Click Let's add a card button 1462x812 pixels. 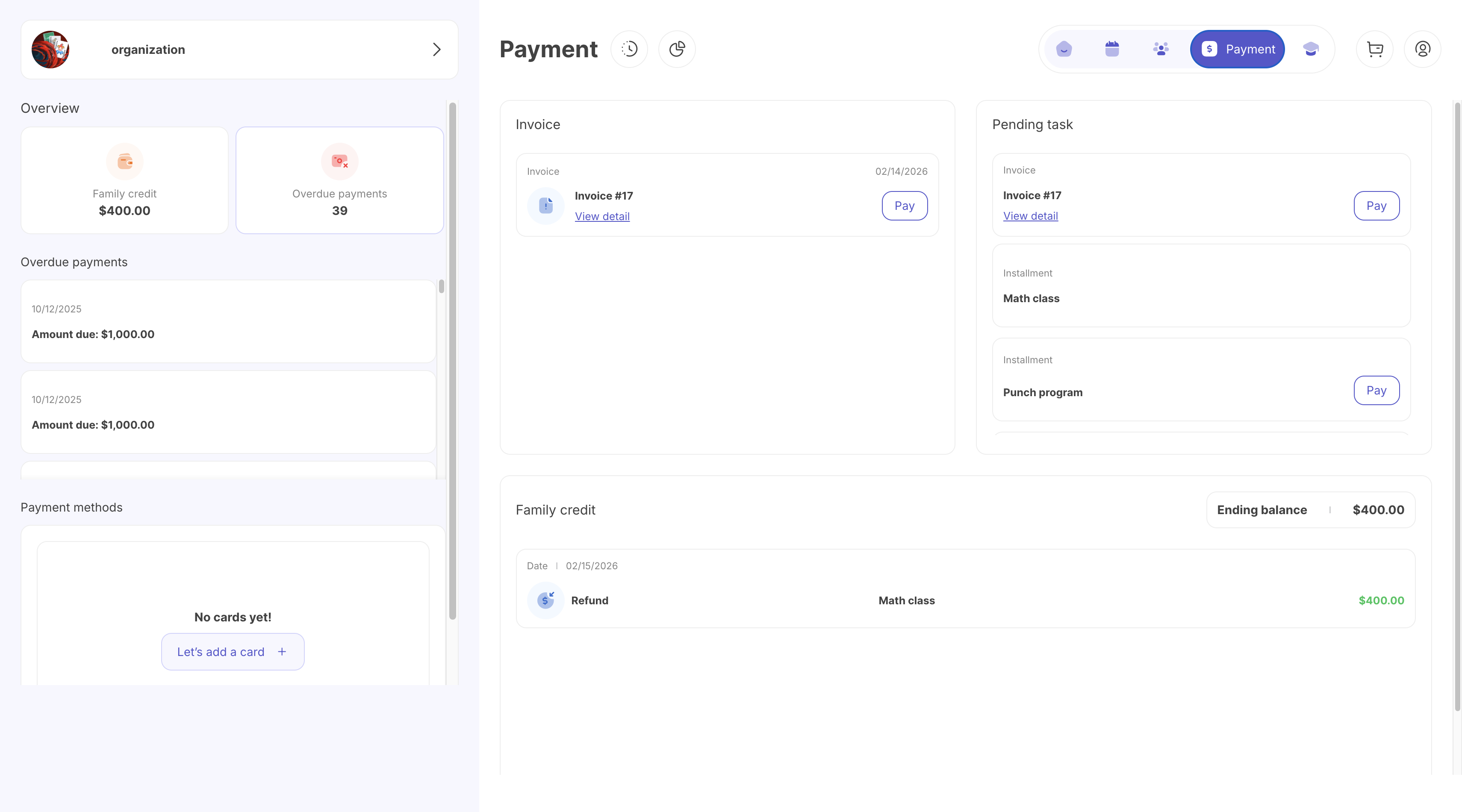(233, 652)
